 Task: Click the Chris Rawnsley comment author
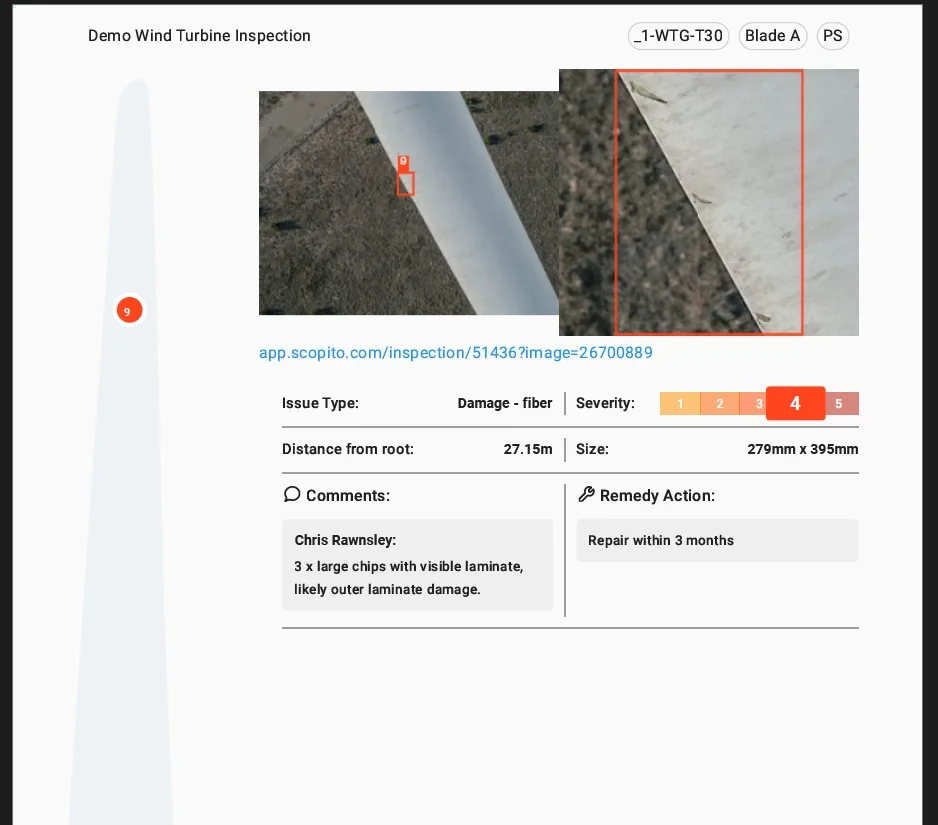click(x=345, y=540)
